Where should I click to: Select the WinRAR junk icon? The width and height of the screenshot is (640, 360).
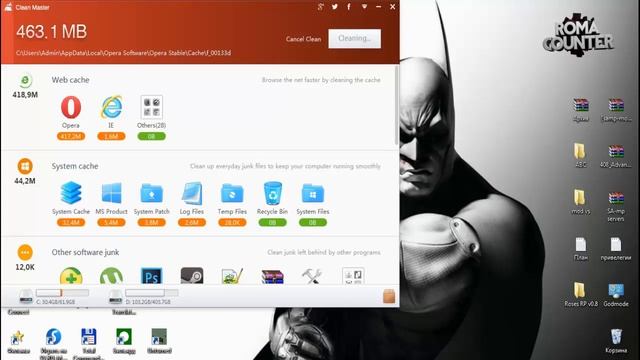(x=272, y=276)
